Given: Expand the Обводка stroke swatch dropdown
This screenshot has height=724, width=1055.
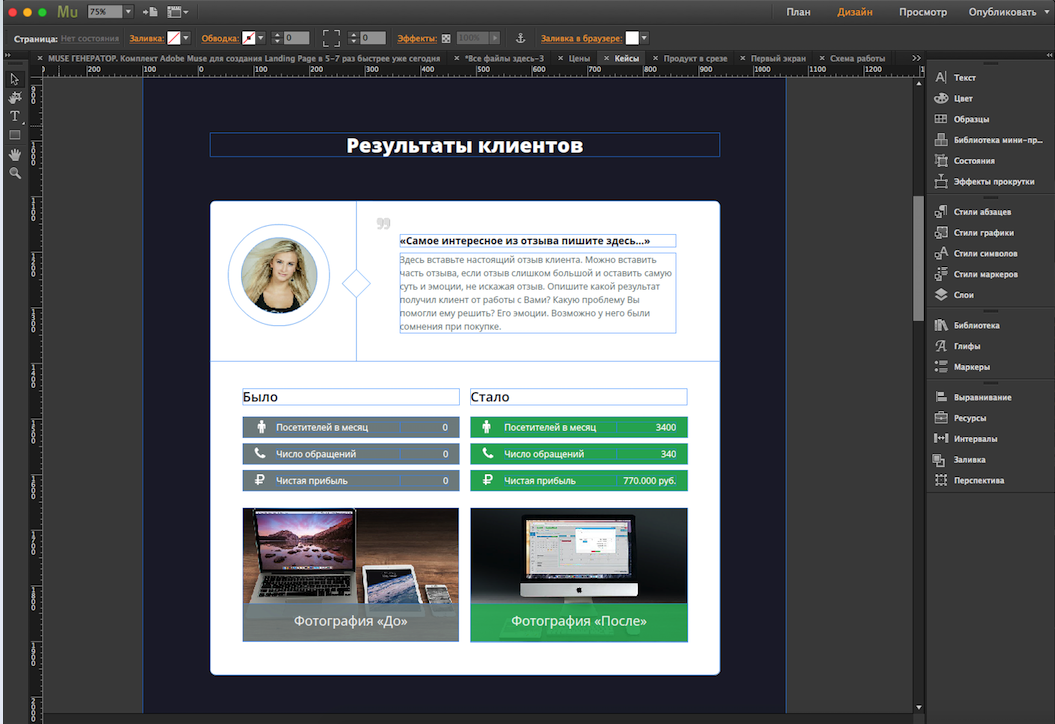Looking at the screenshot, I should pos(261,38).
